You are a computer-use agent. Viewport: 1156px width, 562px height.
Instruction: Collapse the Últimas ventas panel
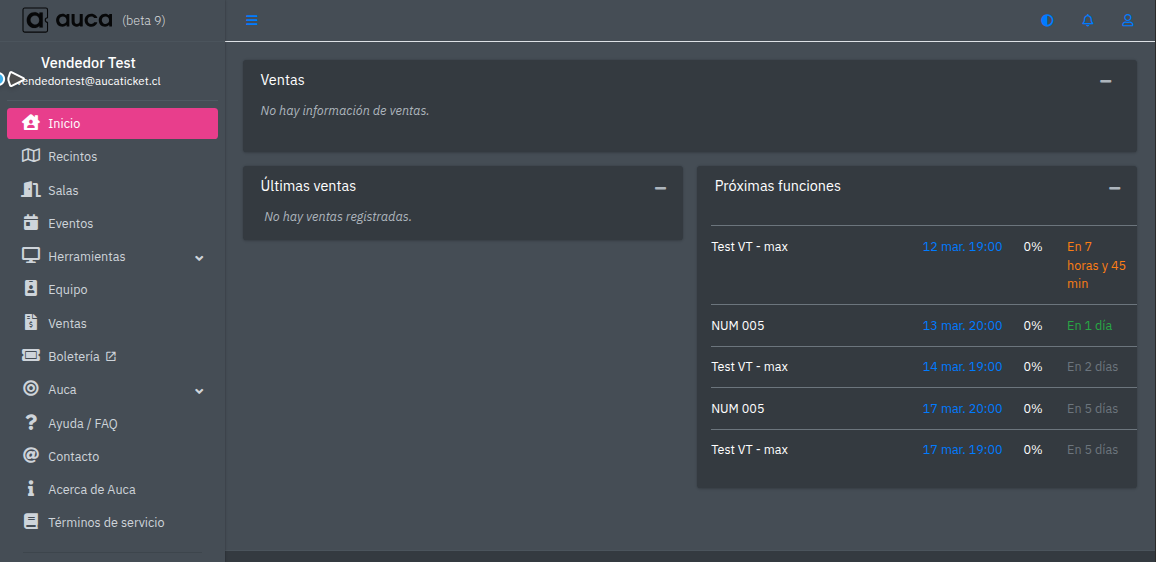point(660,188)
